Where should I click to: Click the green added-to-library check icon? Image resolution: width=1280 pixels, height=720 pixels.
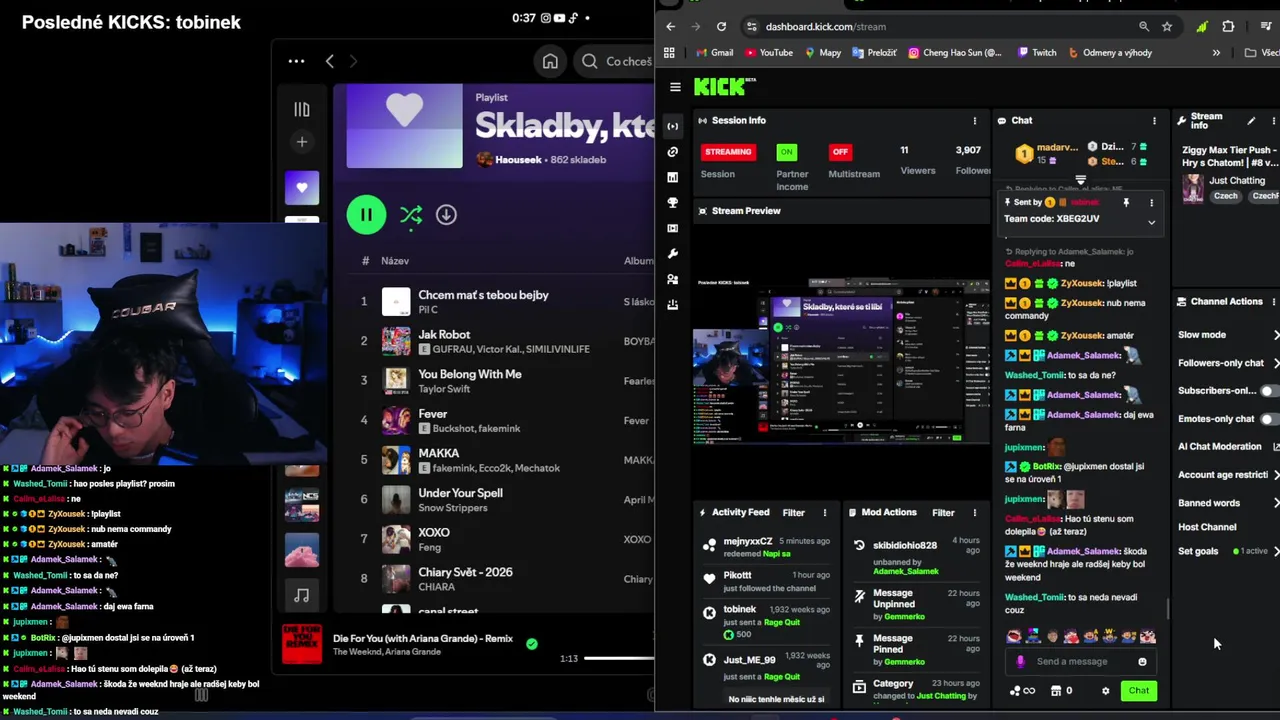point(532,644)
